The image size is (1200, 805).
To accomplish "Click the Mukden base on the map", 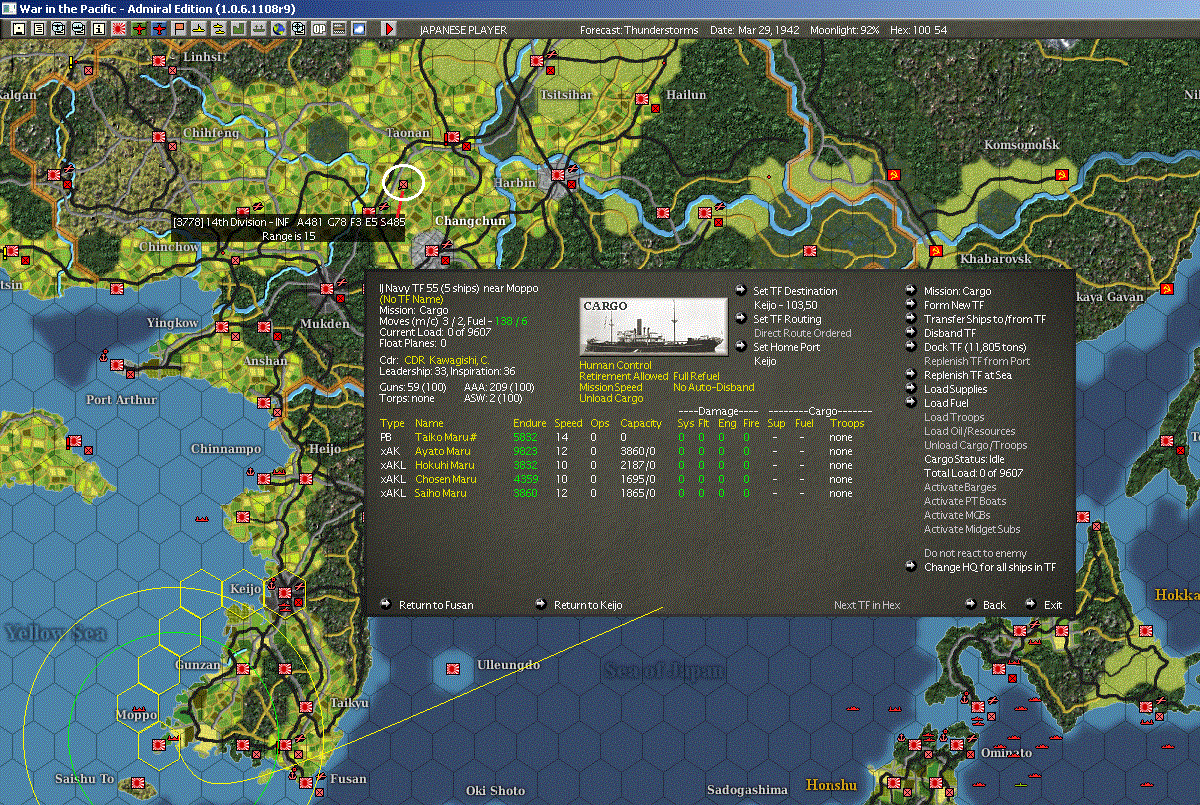I will pos(327,289).
